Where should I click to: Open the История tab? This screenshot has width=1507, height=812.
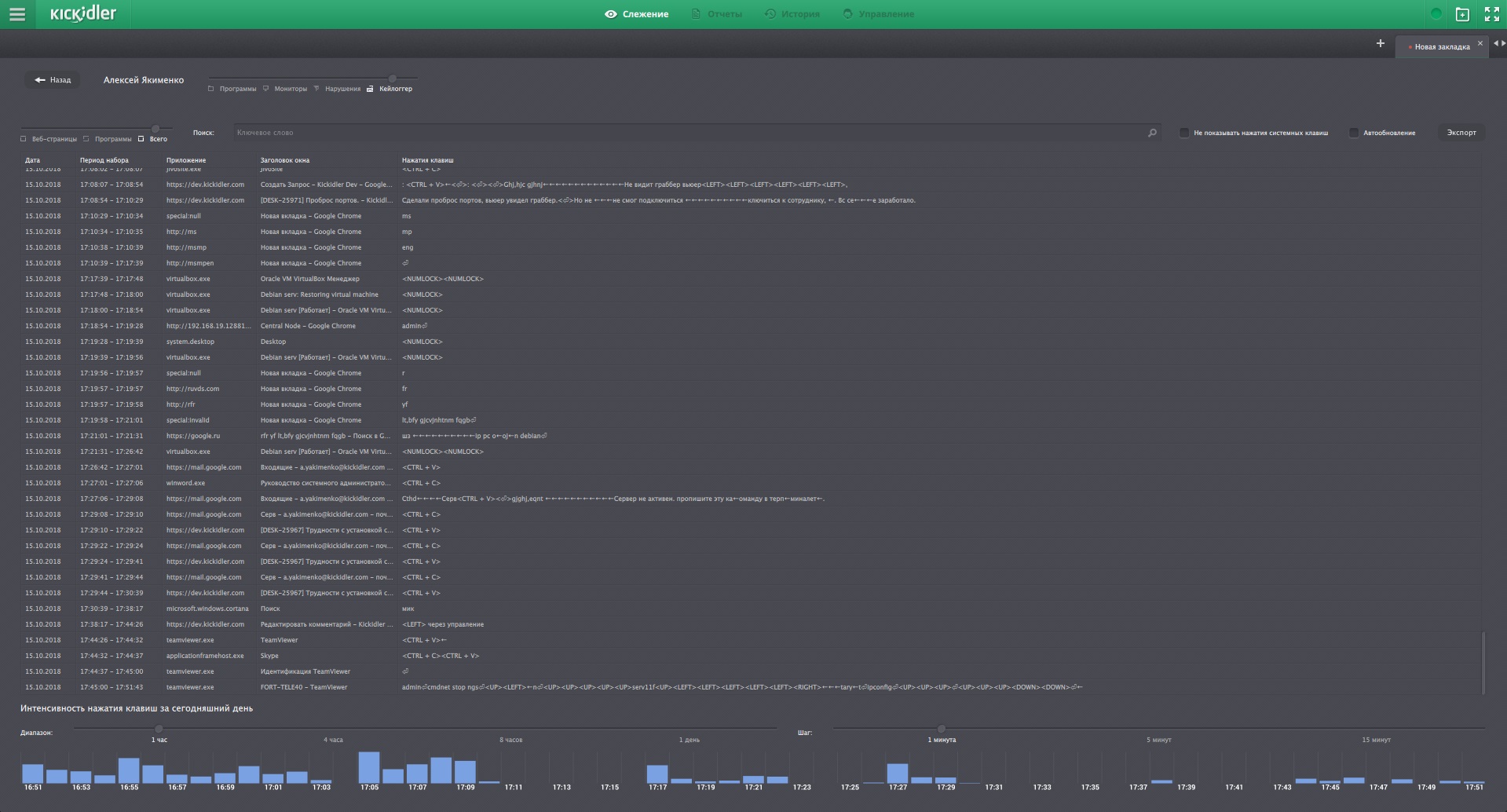click(x=792, y=14)
